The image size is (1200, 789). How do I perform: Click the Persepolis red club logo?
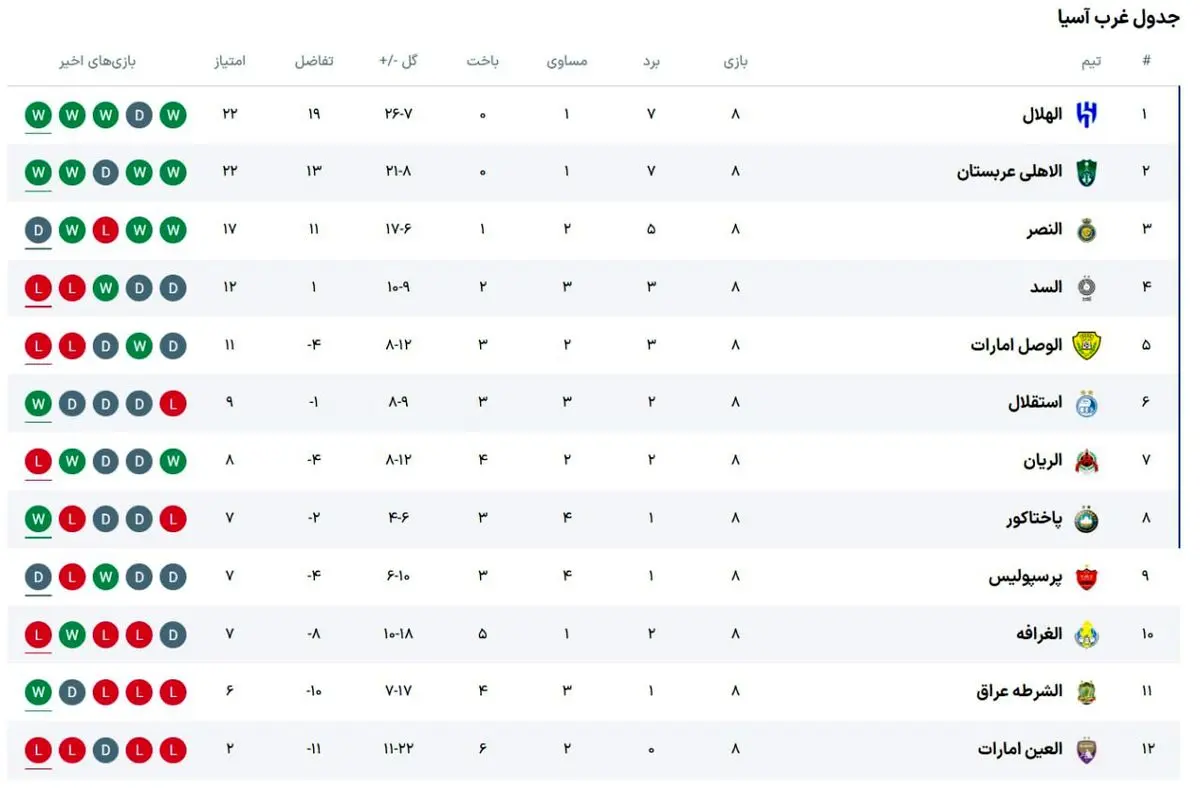click(1086, 577)
